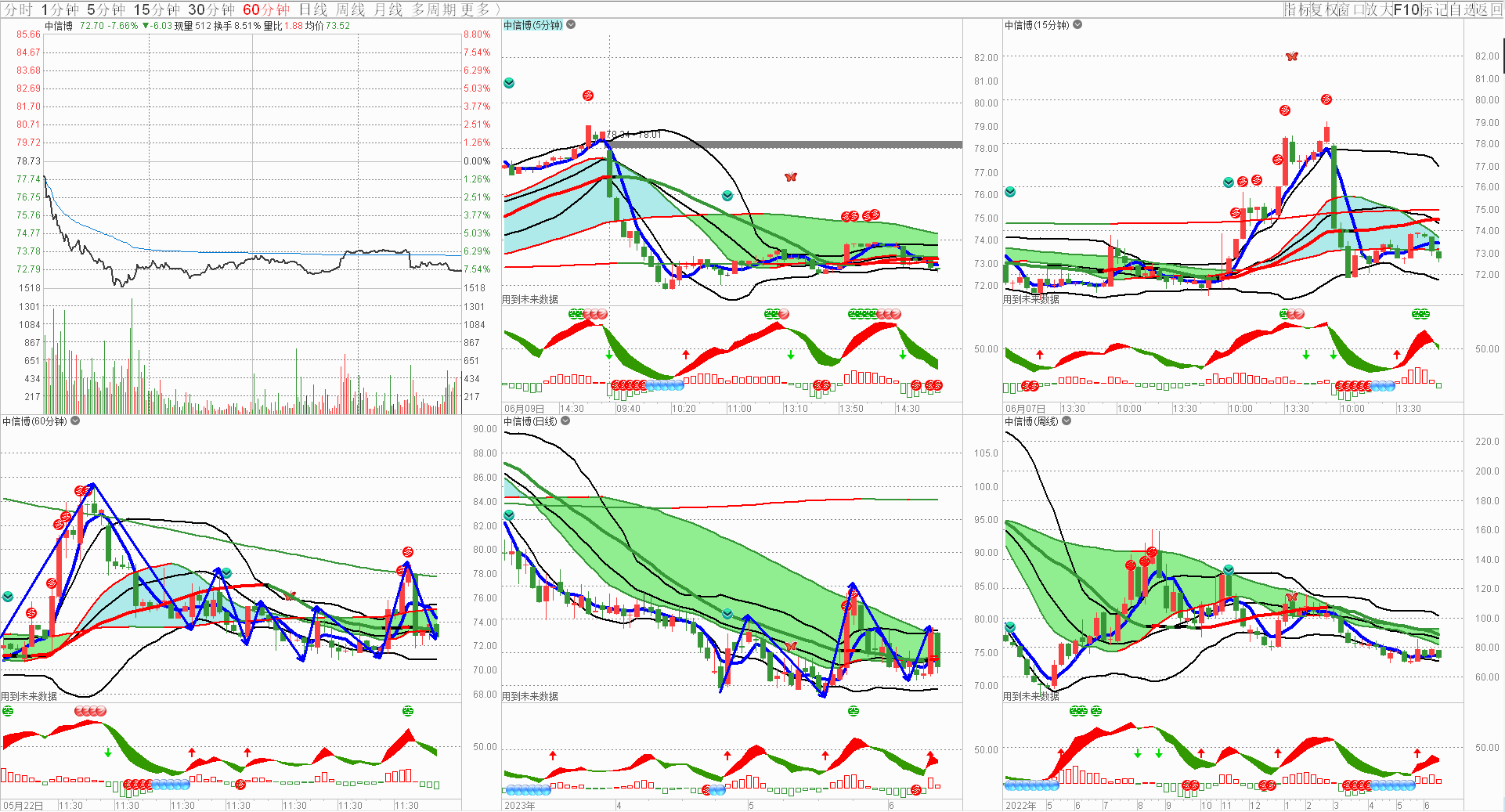Switch to the 月线 monthly tab
1505x812 pixels.
click(388, 9)
